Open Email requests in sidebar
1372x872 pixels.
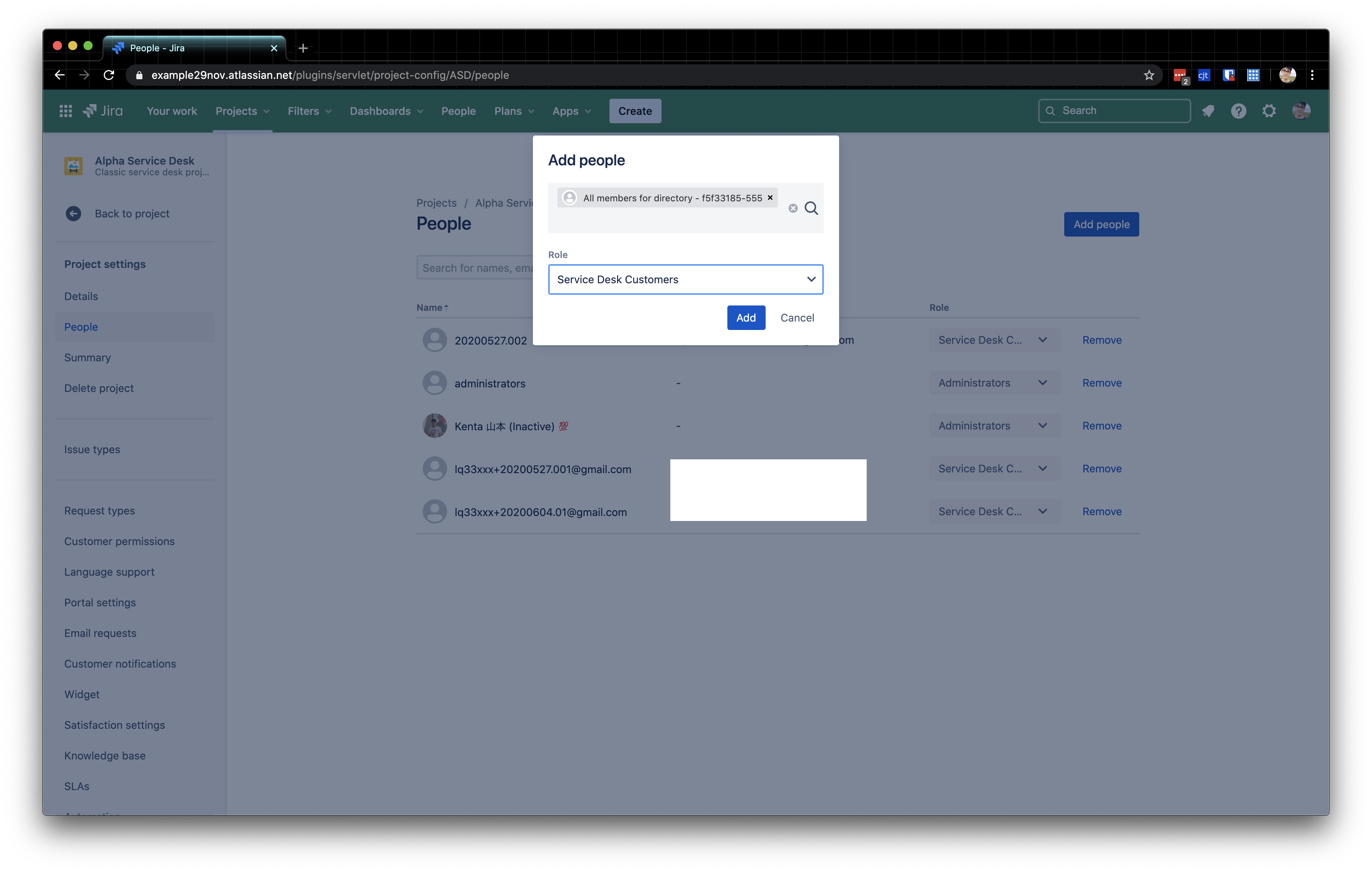click(x=100, y=634)
